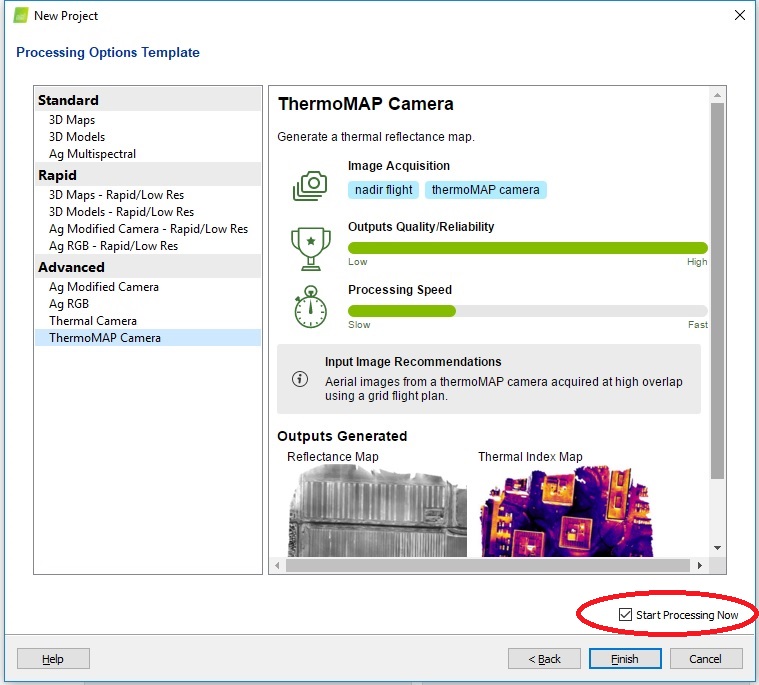759x685 pixels.
Task: Click the Advanced category header
Action: pyautogui.click(x=148, y=267)
